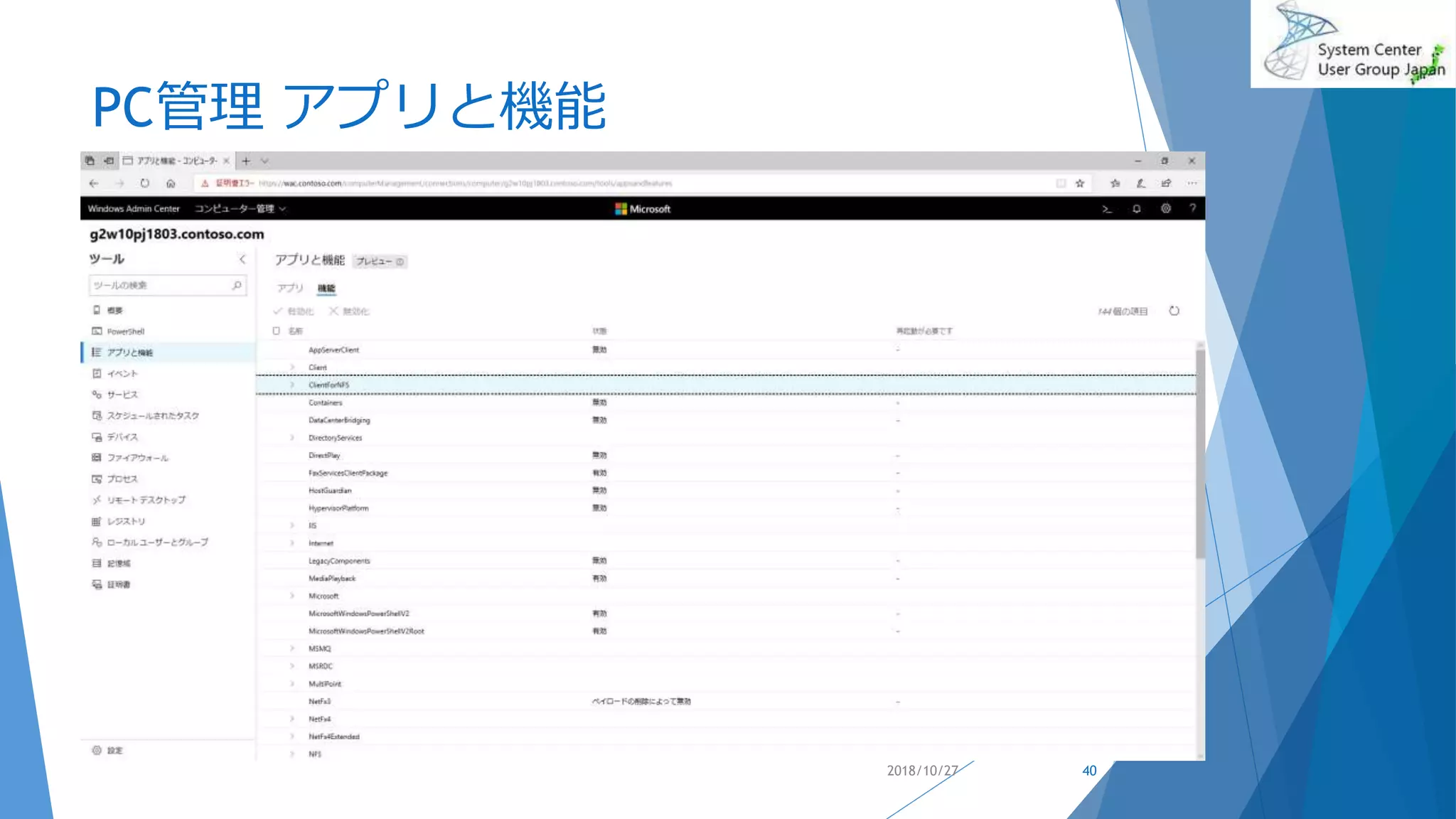Screen dimensions: 1456x819
Task: Open a new browser tab
Action: point(246,161)
